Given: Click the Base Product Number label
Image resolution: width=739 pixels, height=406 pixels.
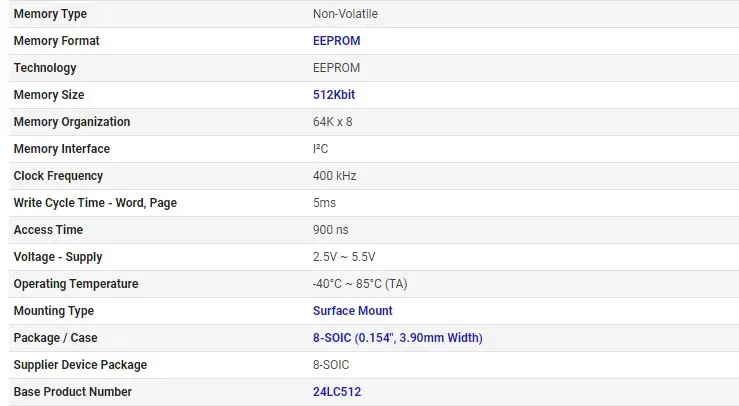Looking at the screenshot, I should pyautogui.click(x=73, y=392).
